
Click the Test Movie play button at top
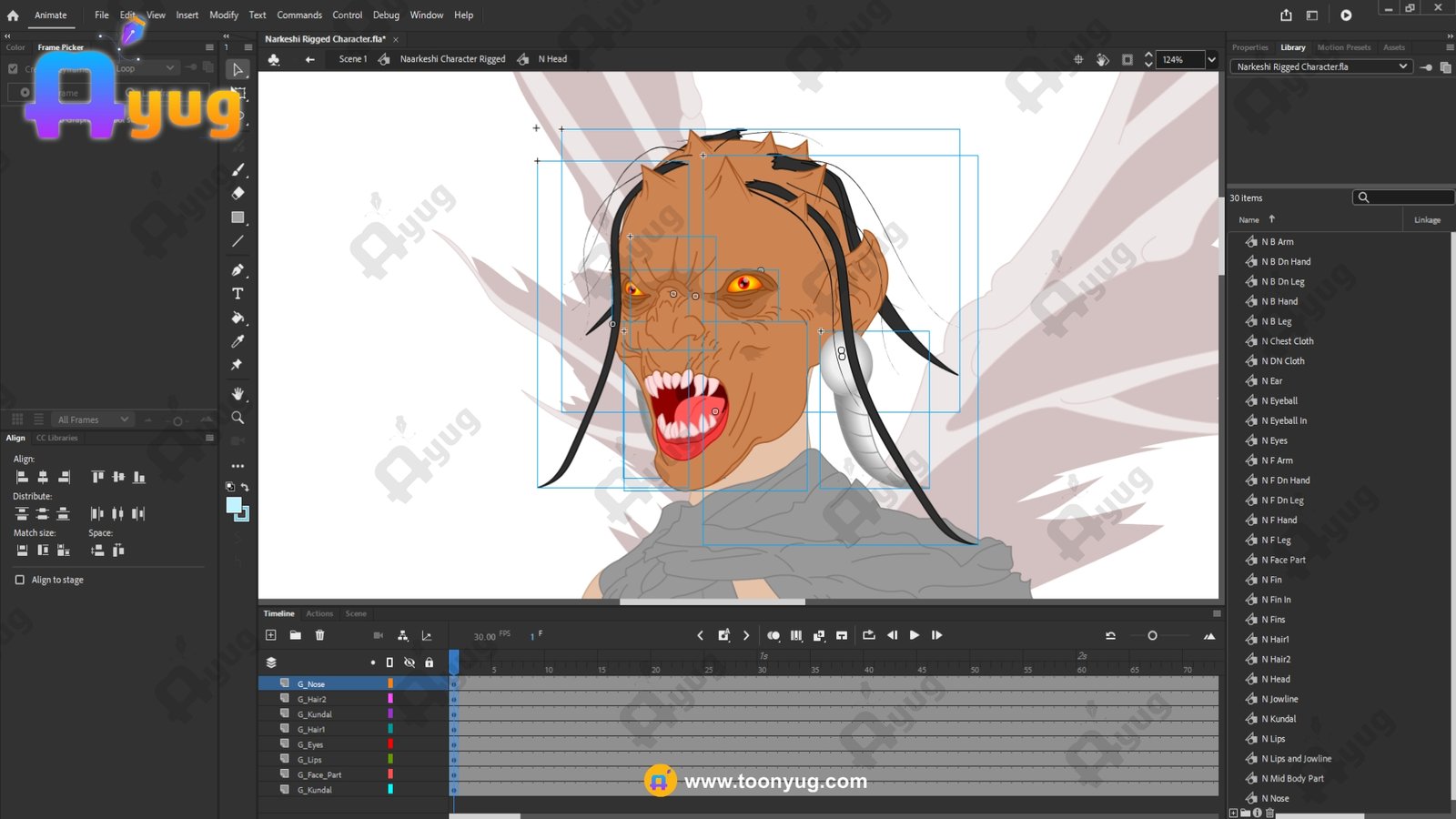coord(1346,15)
